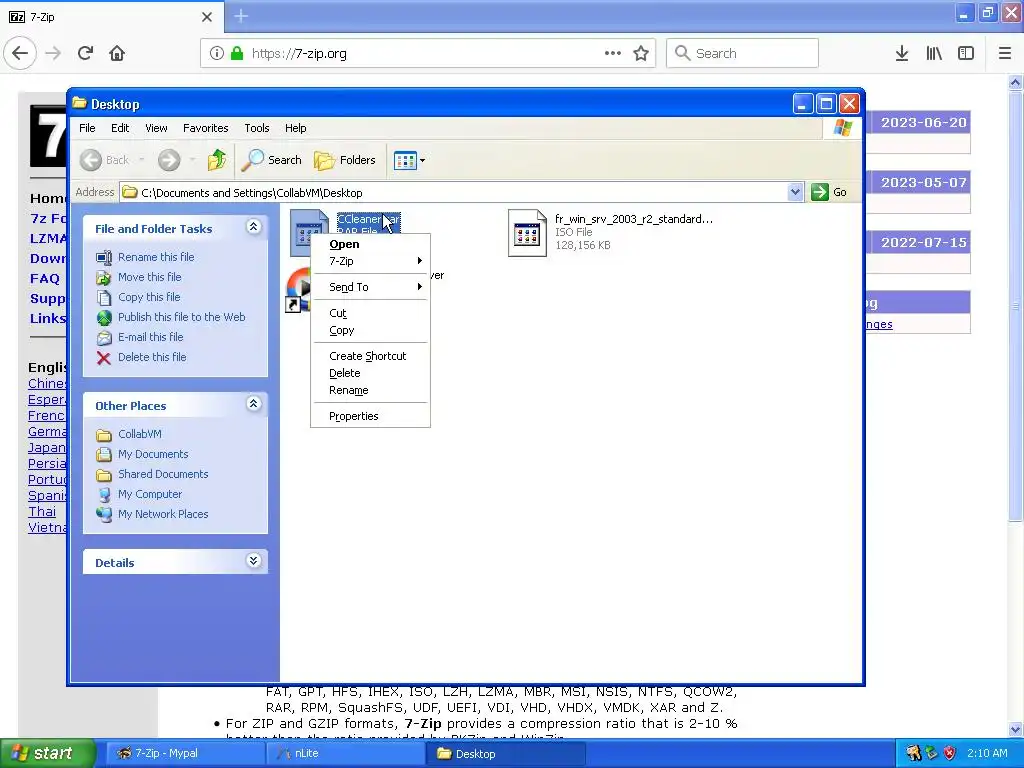Viewport: 1024px width, 768px height.
Task: Bookmark this page with star icon
Action: coord(641,53)
